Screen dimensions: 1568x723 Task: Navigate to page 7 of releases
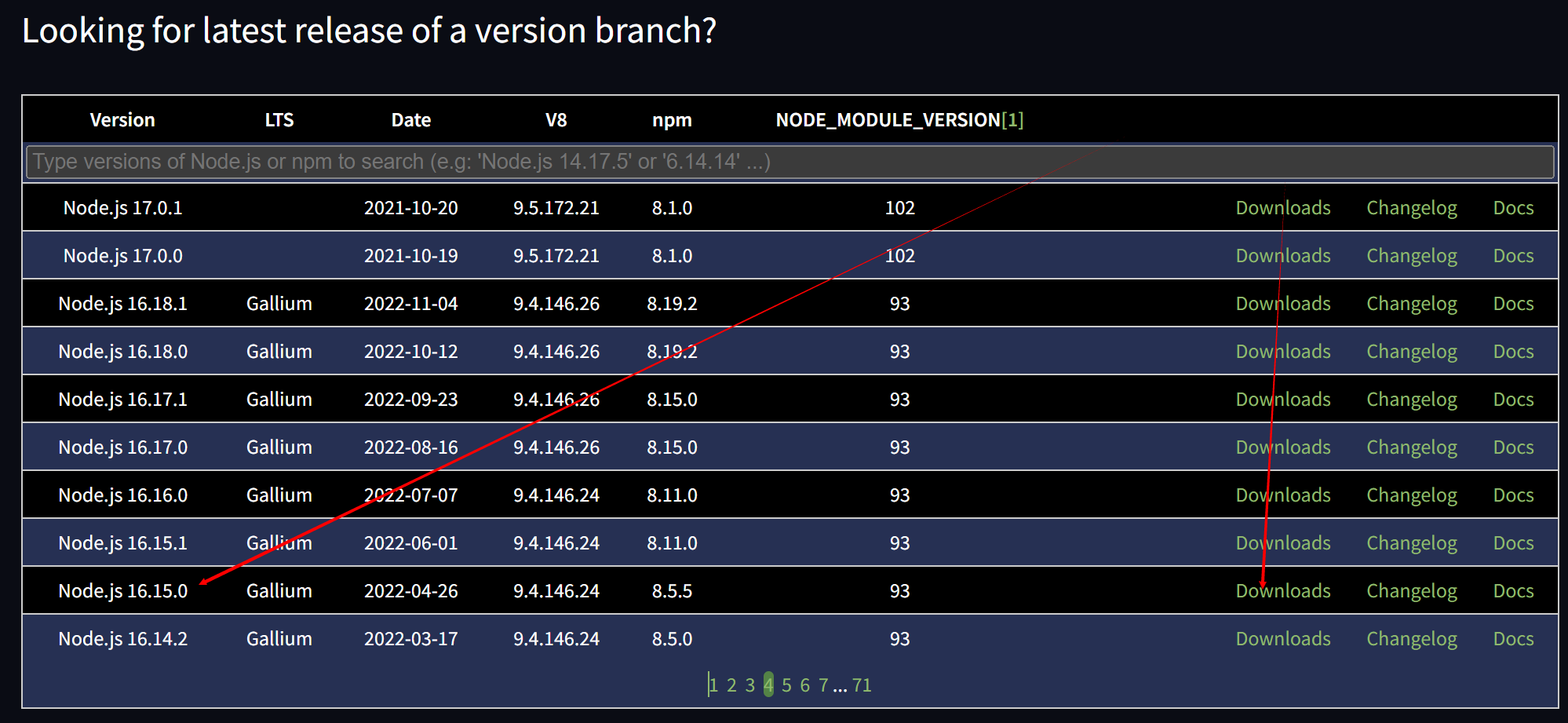pos(823,685)
